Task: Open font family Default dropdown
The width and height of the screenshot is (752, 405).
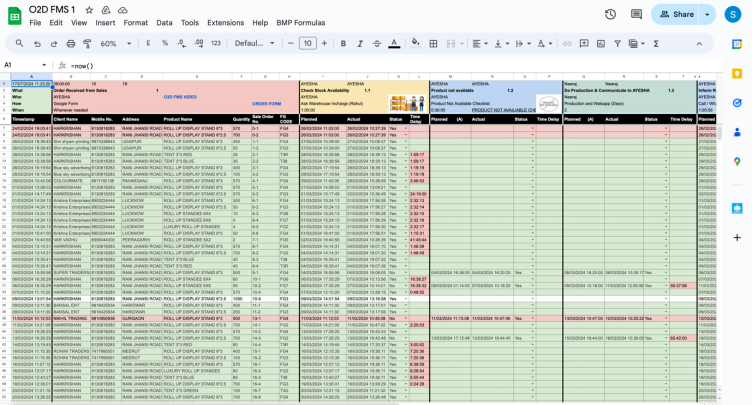Action: [254, 44]
